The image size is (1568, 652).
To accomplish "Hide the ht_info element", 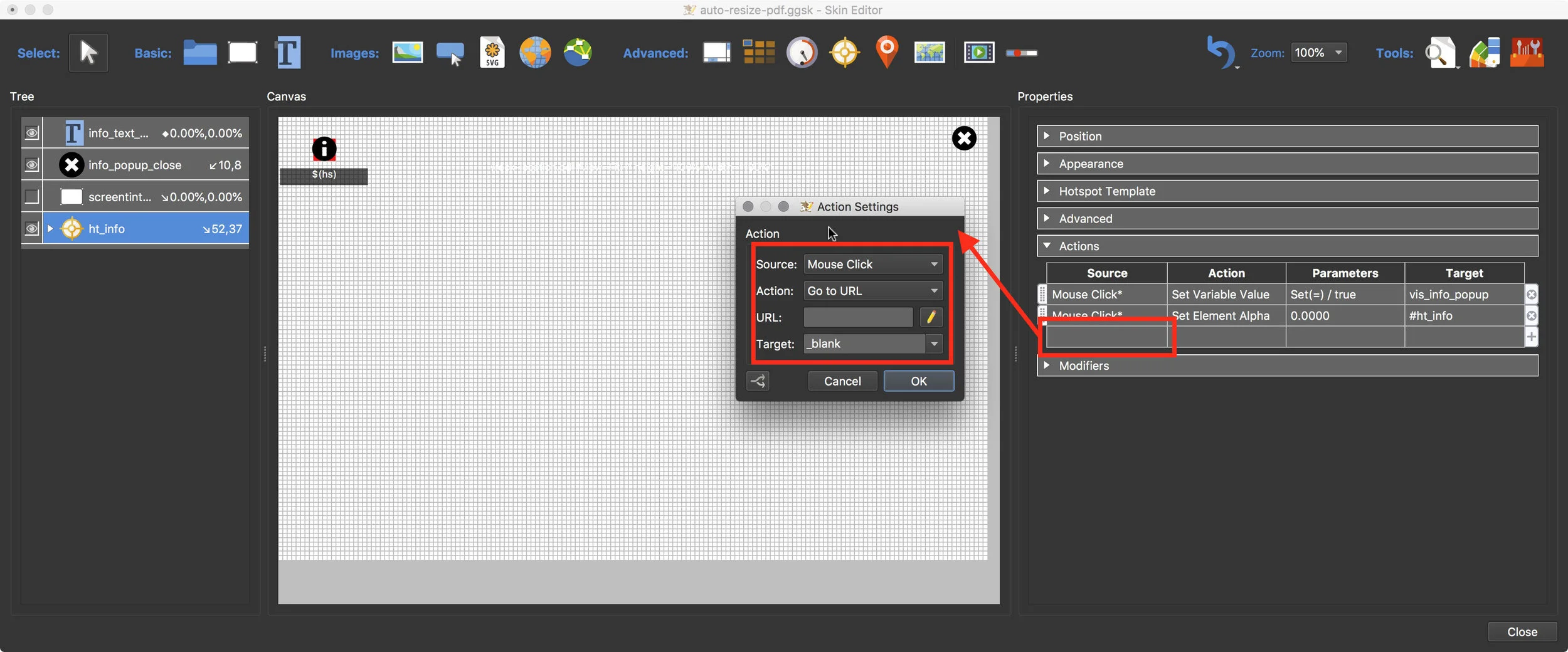I will [x=31, y=229].
